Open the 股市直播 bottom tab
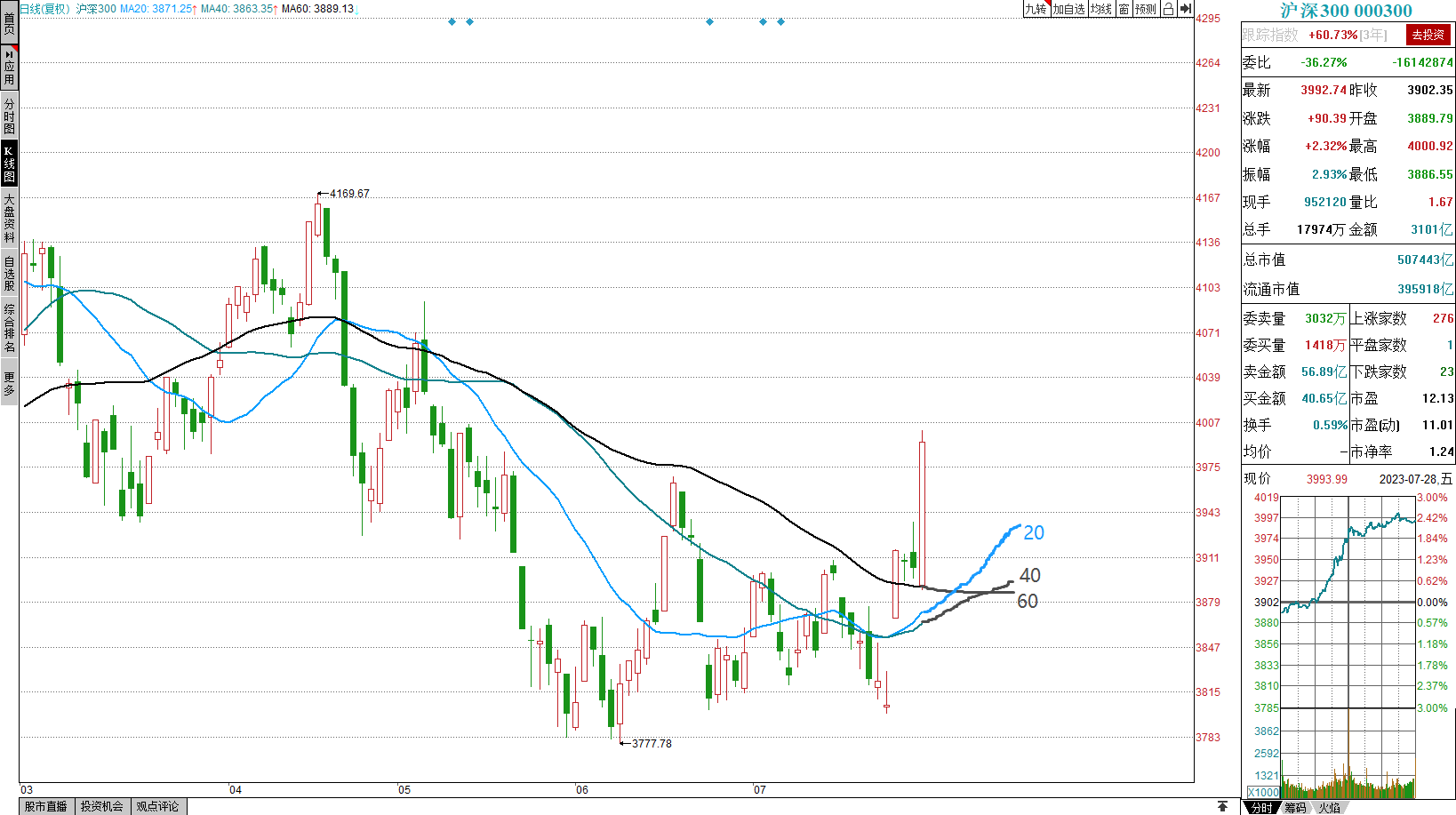The height and width of the screenshot is (815, 1456). (46, 806)
